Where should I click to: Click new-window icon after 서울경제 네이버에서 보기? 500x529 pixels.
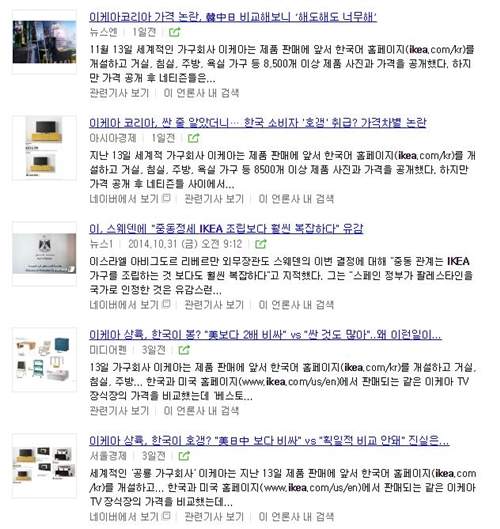[x=166, y=516]
